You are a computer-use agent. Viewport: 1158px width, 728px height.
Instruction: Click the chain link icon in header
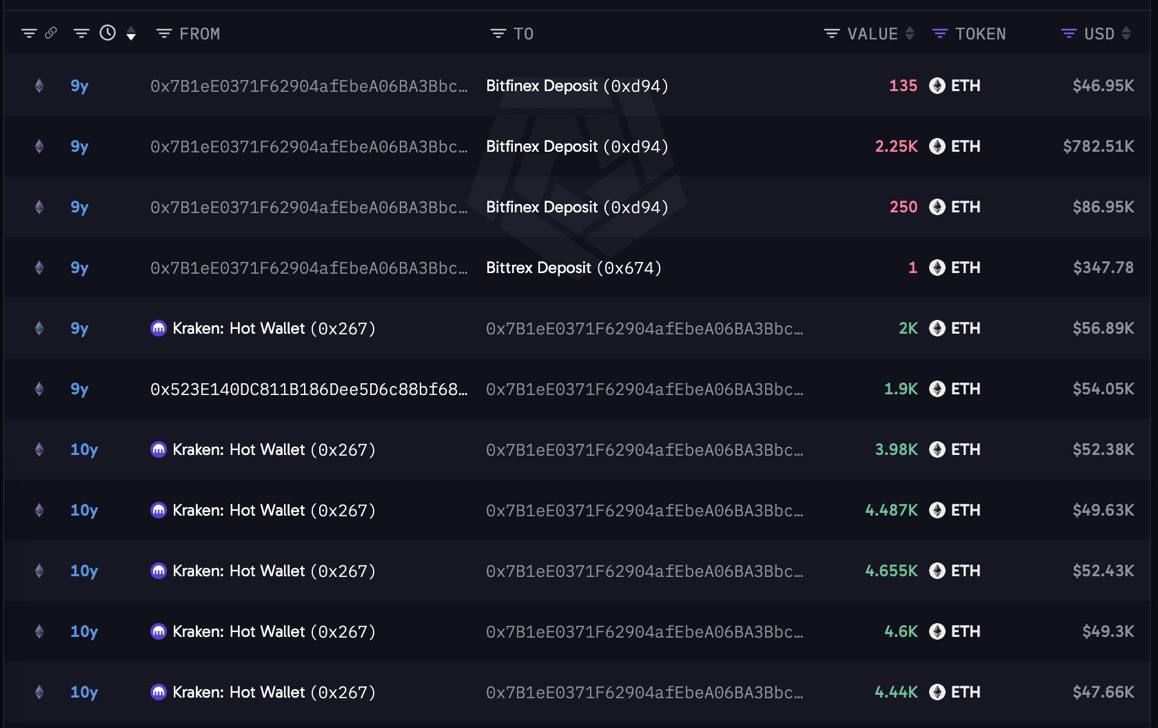51,32
